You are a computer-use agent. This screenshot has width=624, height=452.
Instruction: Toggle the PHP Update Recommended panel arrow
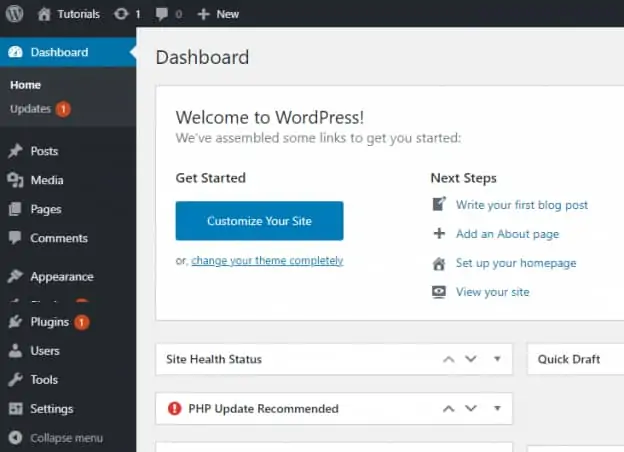[x=497, y=408]
